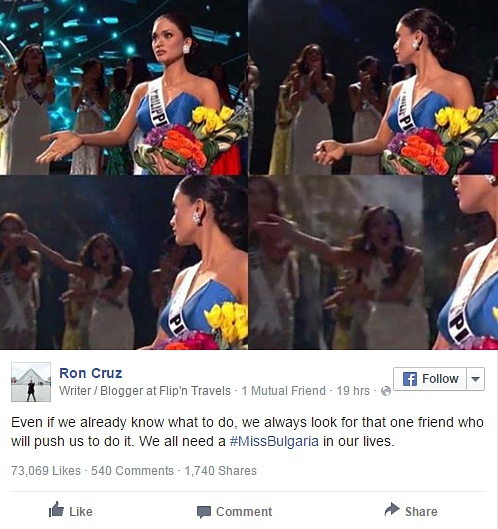This screenshot has width=498, height=529.
Task: View the 1,740 Shares
Action: 220,471
